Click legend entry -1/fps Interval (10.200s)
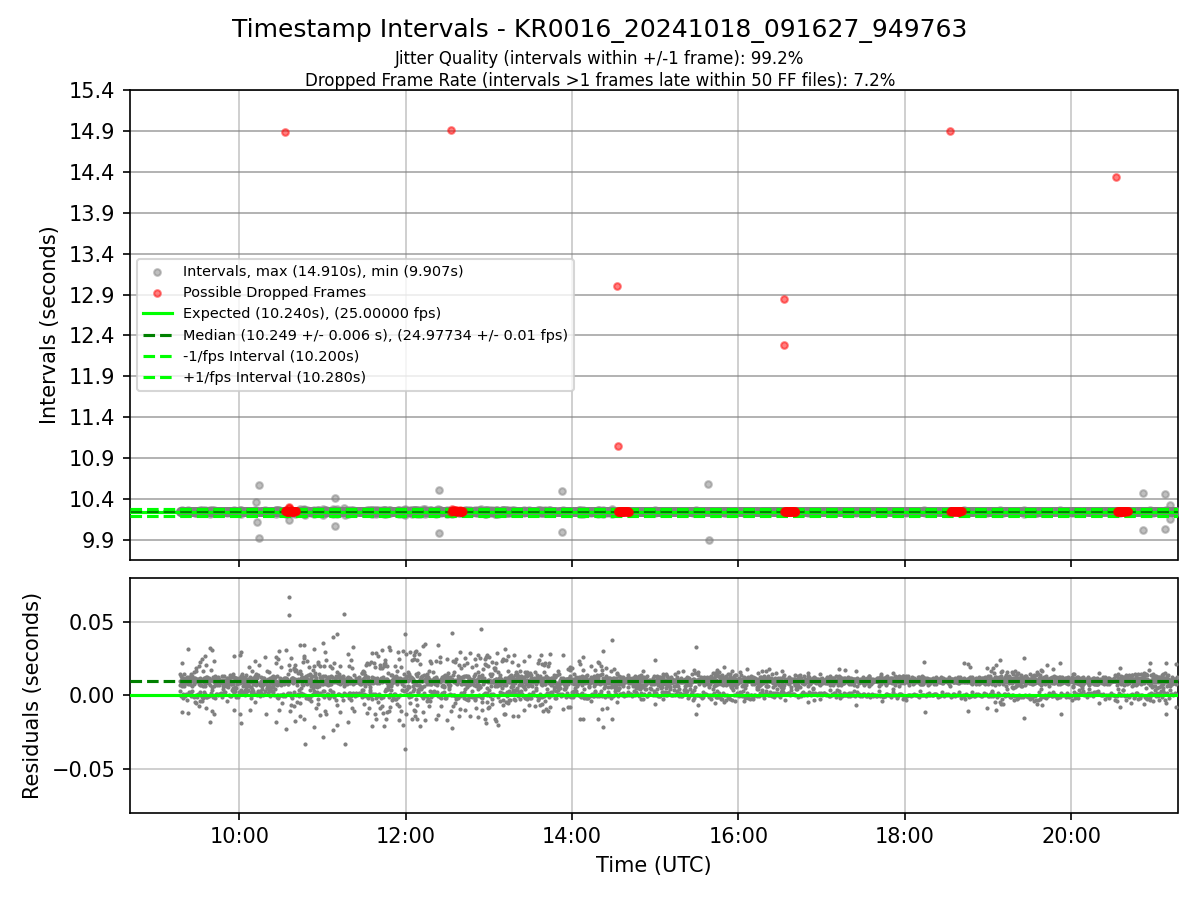 271,356
